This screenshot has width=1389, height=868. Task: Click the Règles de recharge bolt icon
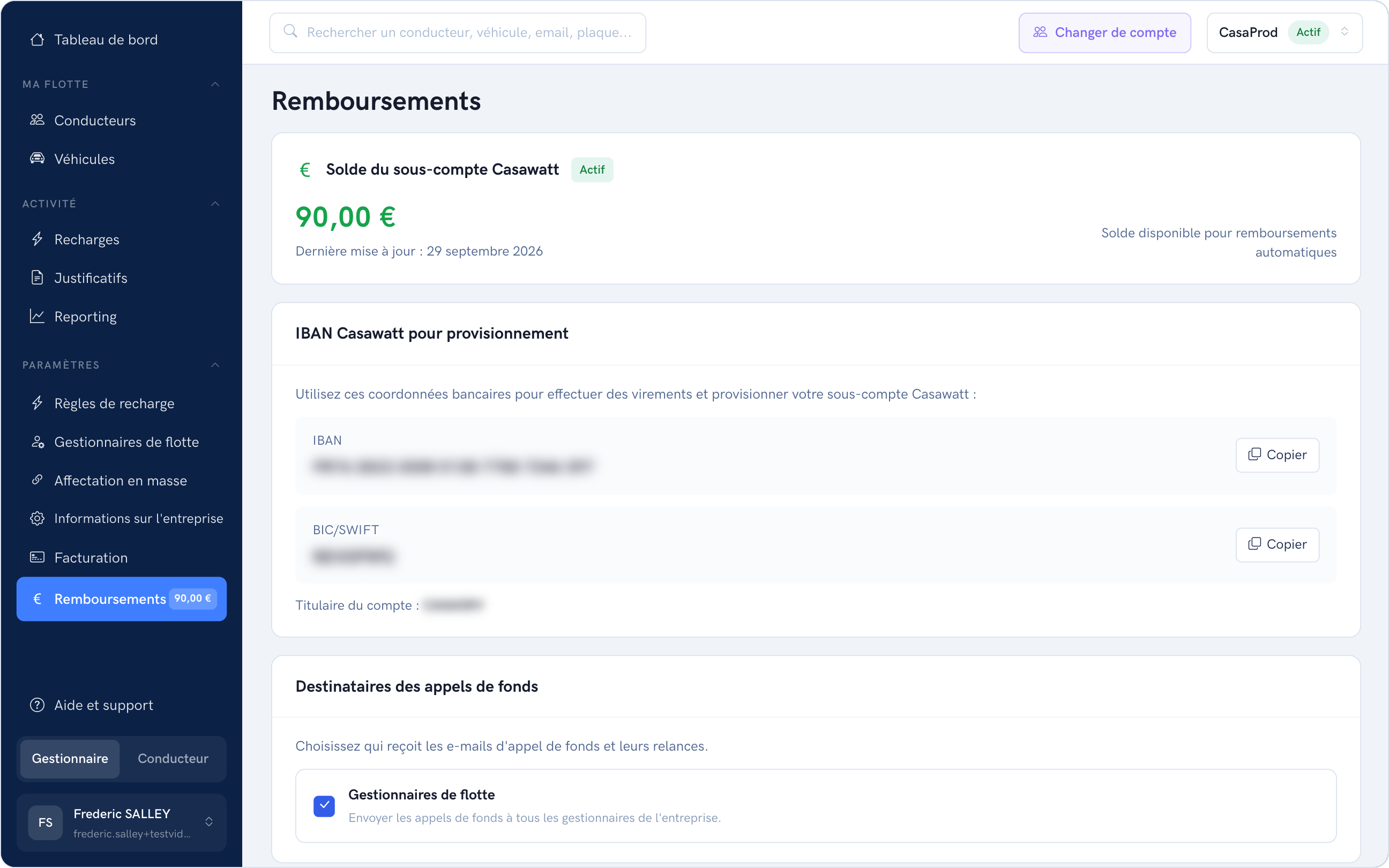[38, 403]
